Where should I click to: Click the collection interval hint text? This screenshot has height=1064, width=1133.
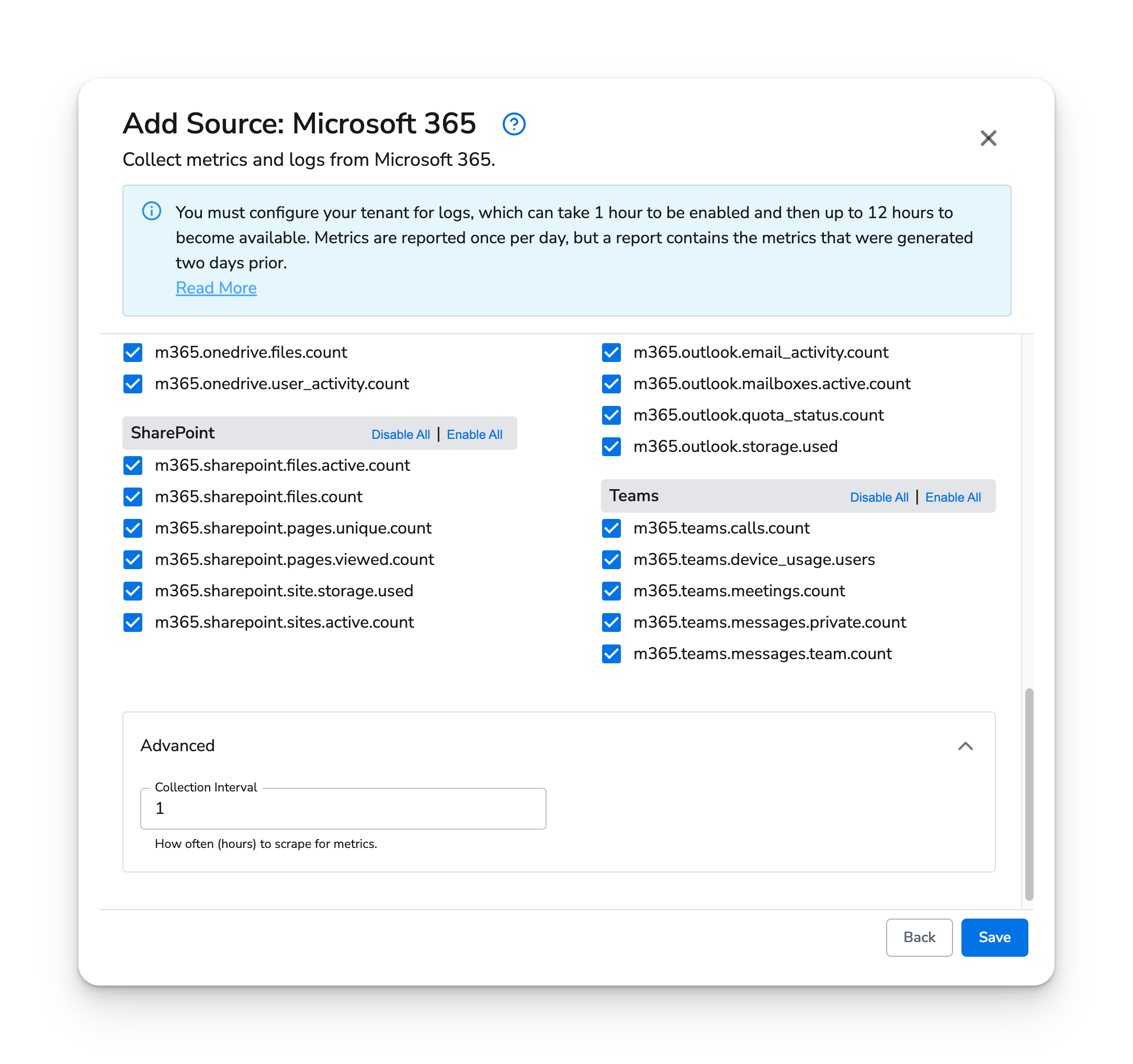(266, 843)
